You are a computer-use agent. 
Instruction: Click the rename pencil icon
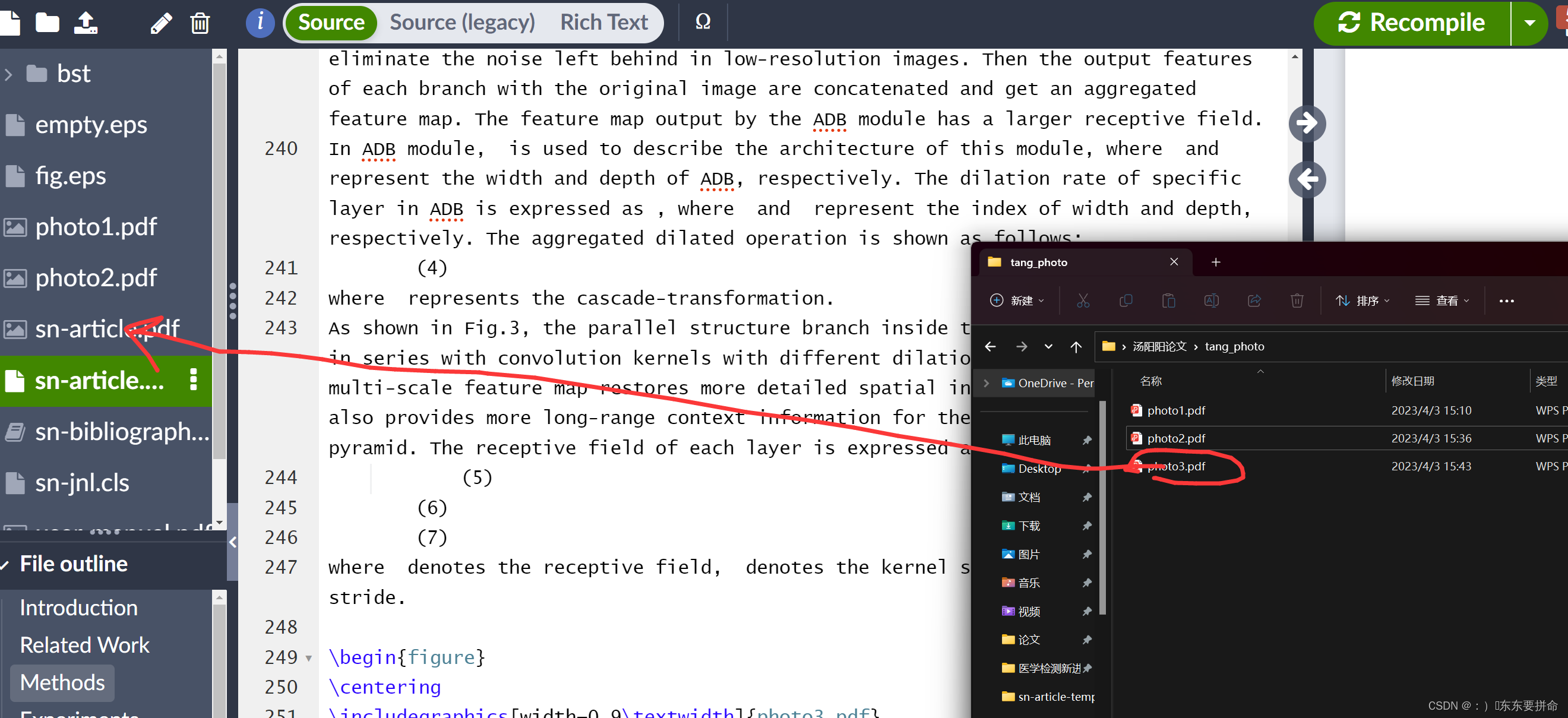(162, 23)
